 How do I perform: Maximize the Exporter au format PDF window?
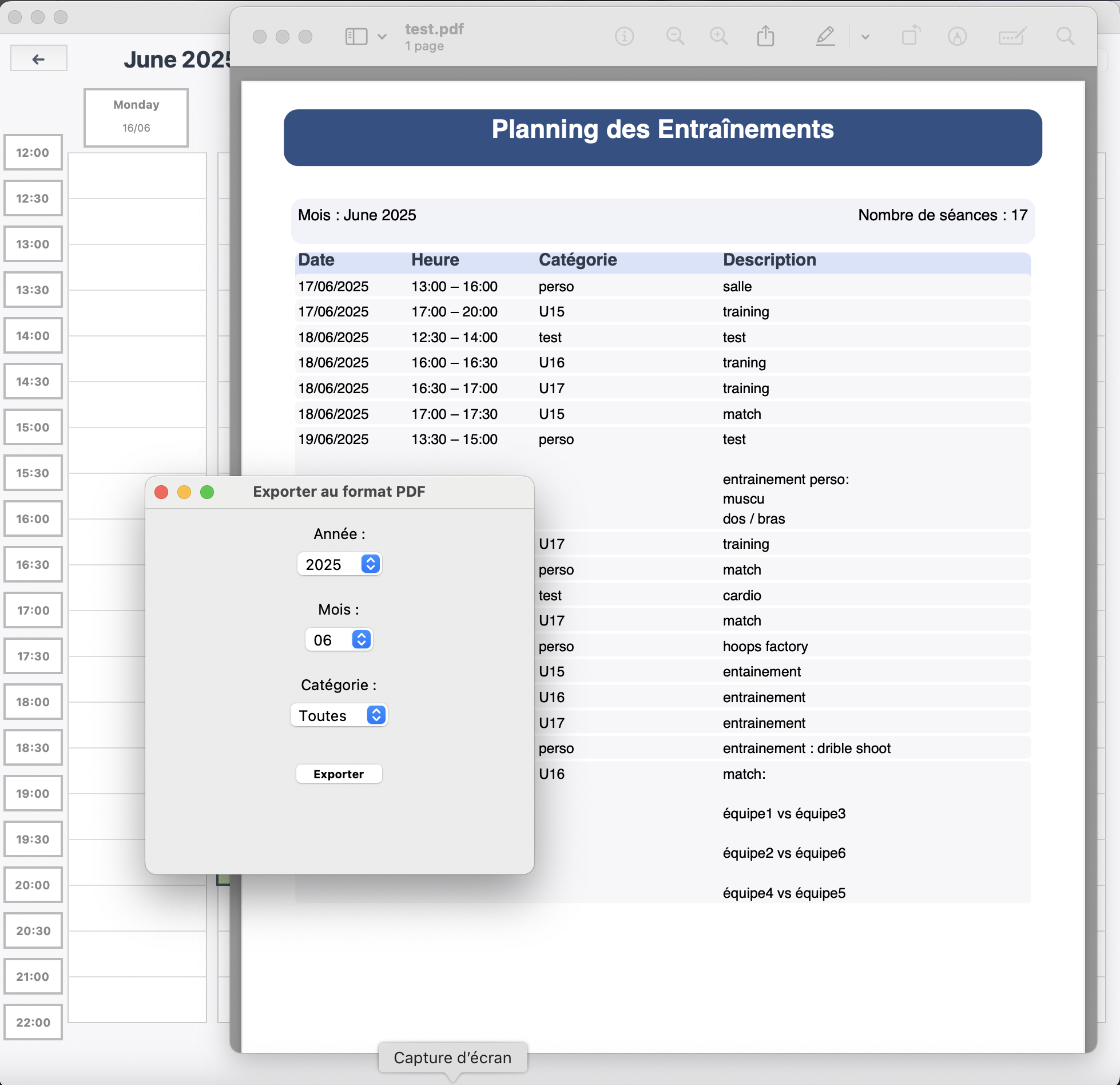coord(207,492)
